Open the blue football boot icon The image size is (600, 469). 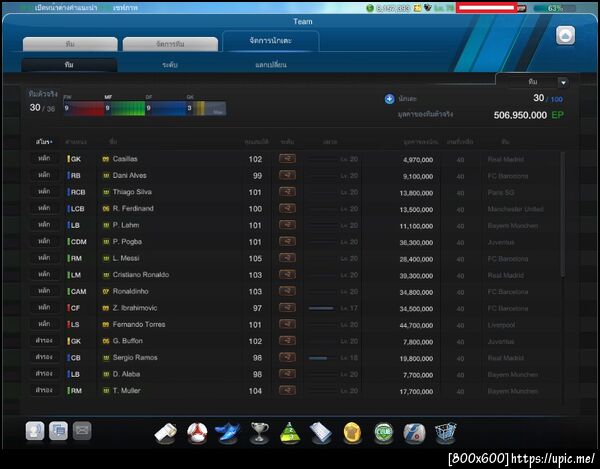pos(228,433)
